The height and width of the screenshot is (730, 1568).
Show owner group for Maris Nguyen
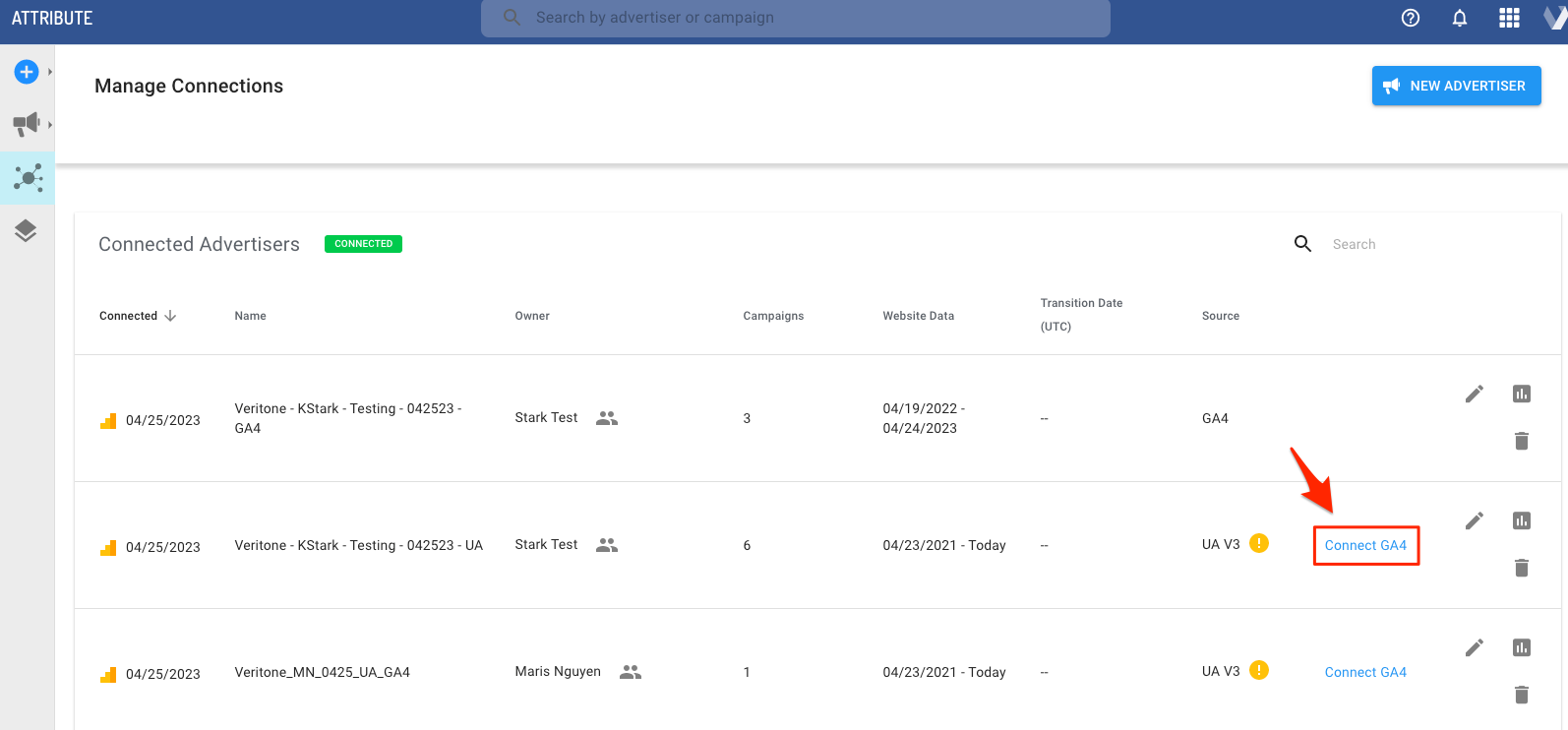pos(631,672)
